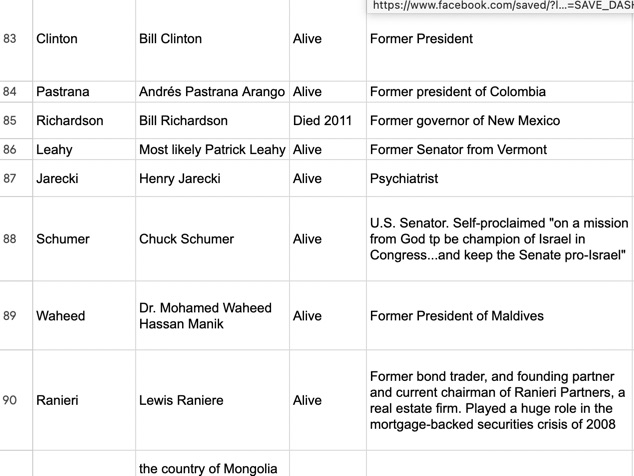Click the "Andrés Pastrana Arango" cell

[x=212, y=92]
